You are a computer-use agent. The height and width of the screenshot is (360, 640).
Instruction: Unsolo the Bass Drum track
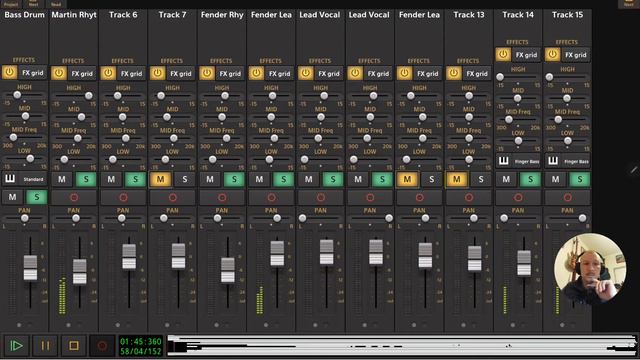37,197
